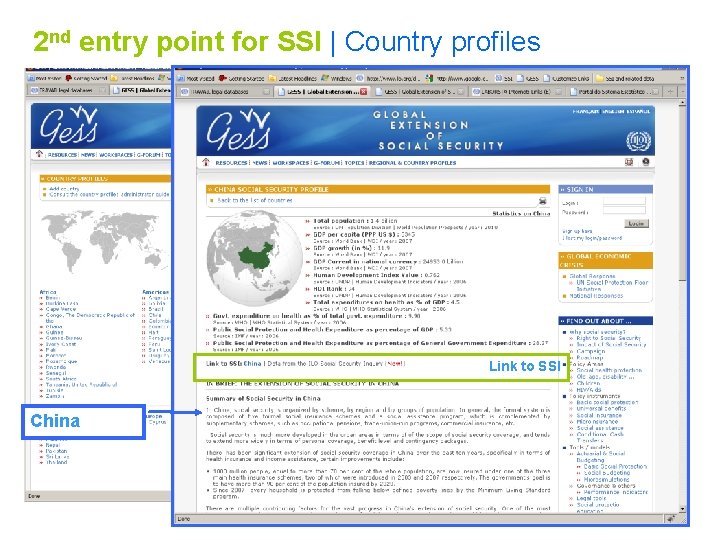Click the ILO logo on the front GESS banner
720x540 pixels.
click(638, 141)
